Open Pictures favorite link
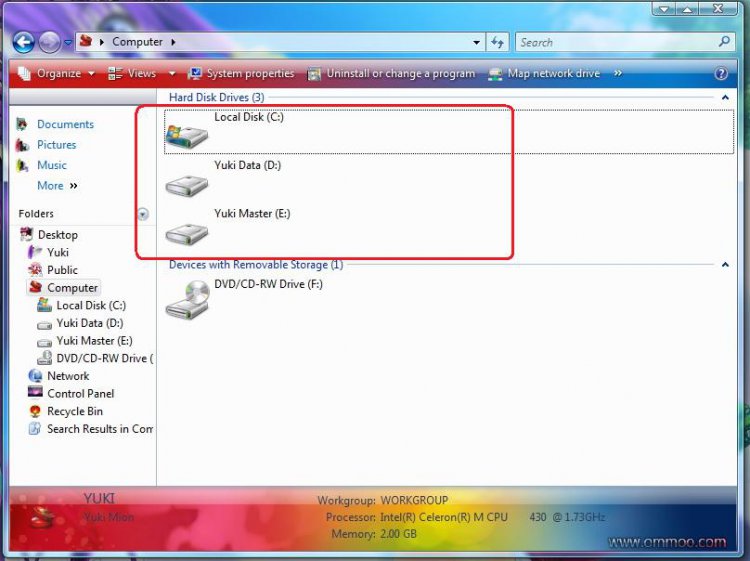750x561 pixels. pyautogui.click(x=56, y=144)
